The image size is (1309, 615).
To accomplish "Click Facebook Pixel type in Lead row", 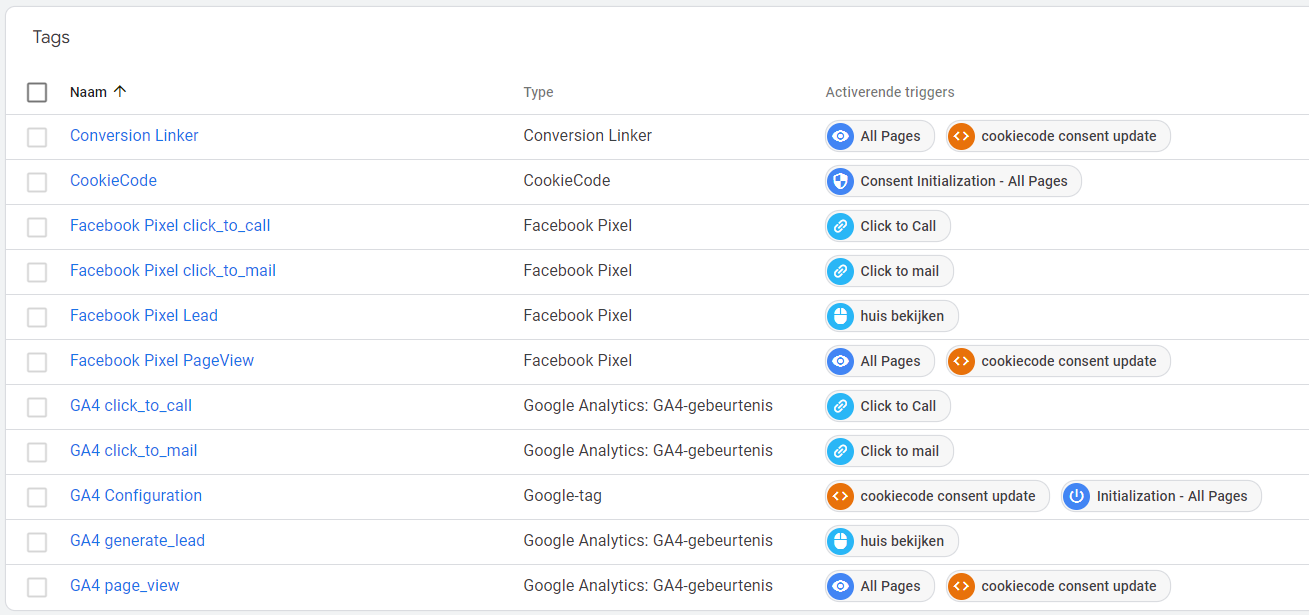I will [578, 316].
